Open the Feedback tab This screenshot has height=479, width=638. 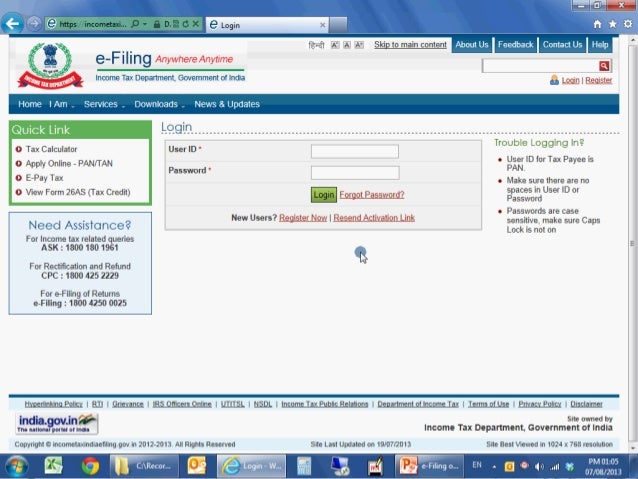point(516,45)
